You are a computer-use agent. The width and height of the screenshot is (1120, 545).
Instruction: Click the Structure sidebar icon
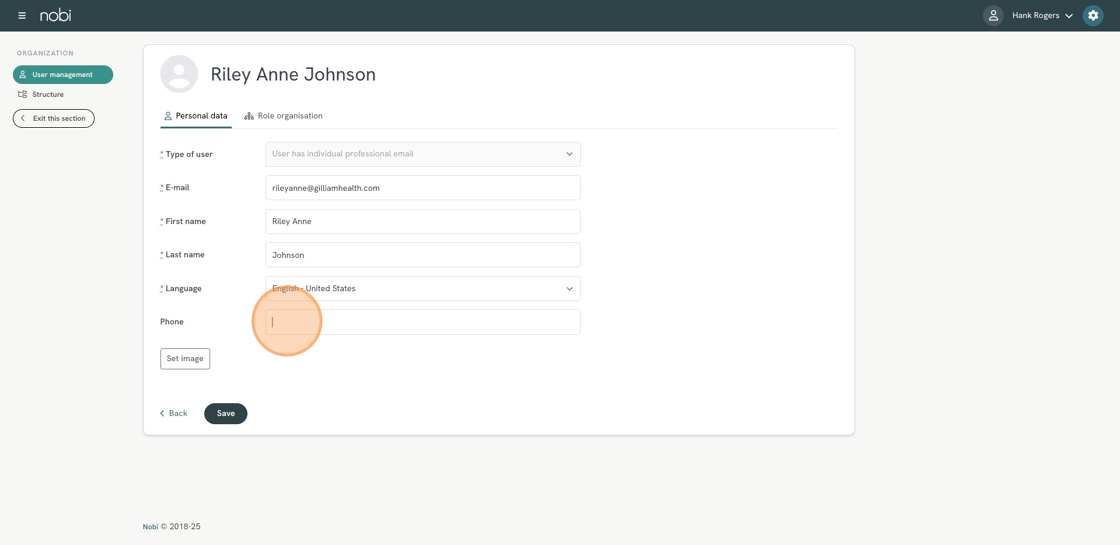(23, 95)
